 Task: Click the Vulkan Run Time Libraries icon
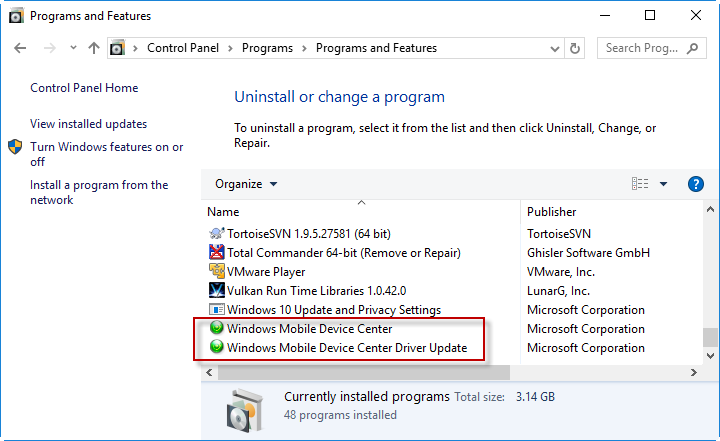(217, 290)
